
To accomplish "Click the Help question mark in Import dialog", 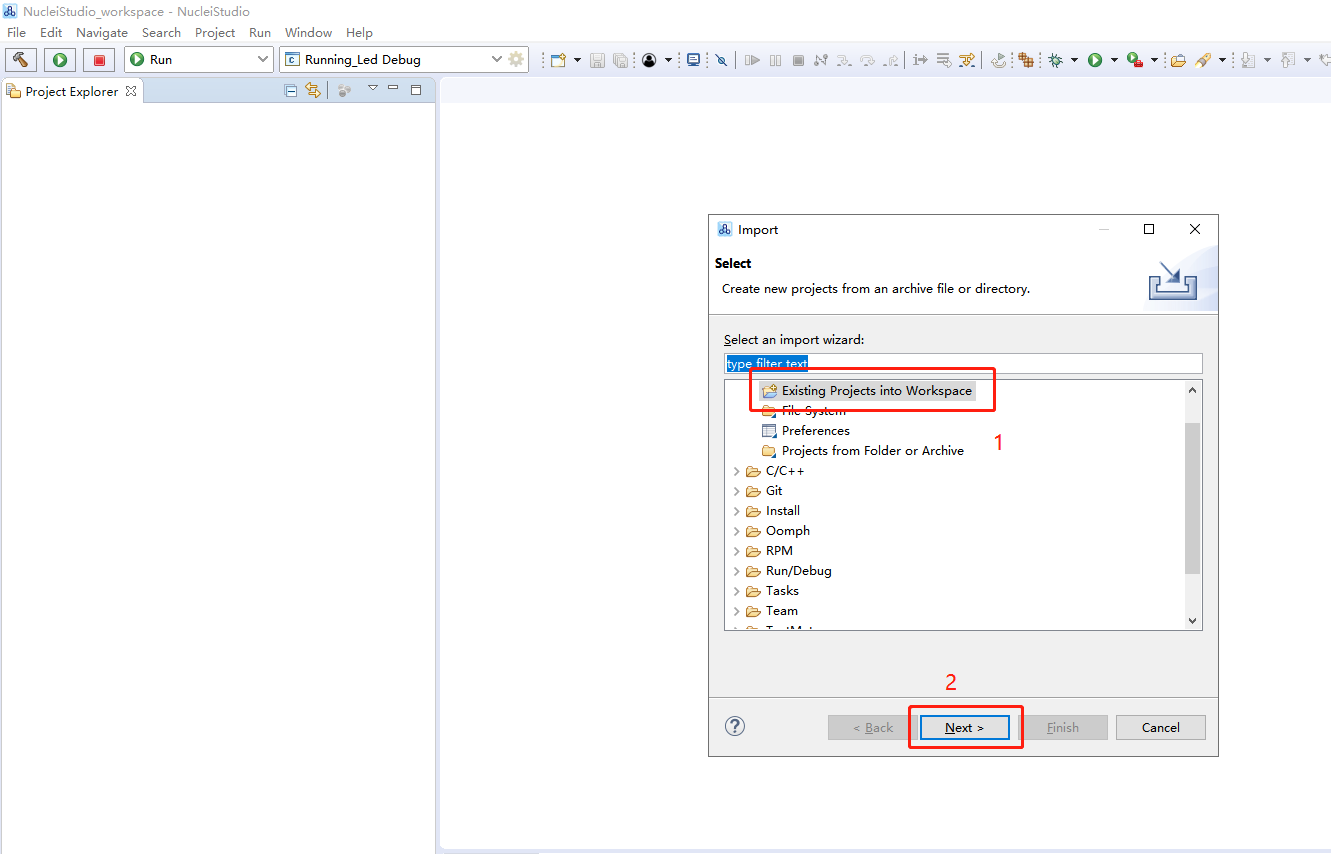I will 735,726.
